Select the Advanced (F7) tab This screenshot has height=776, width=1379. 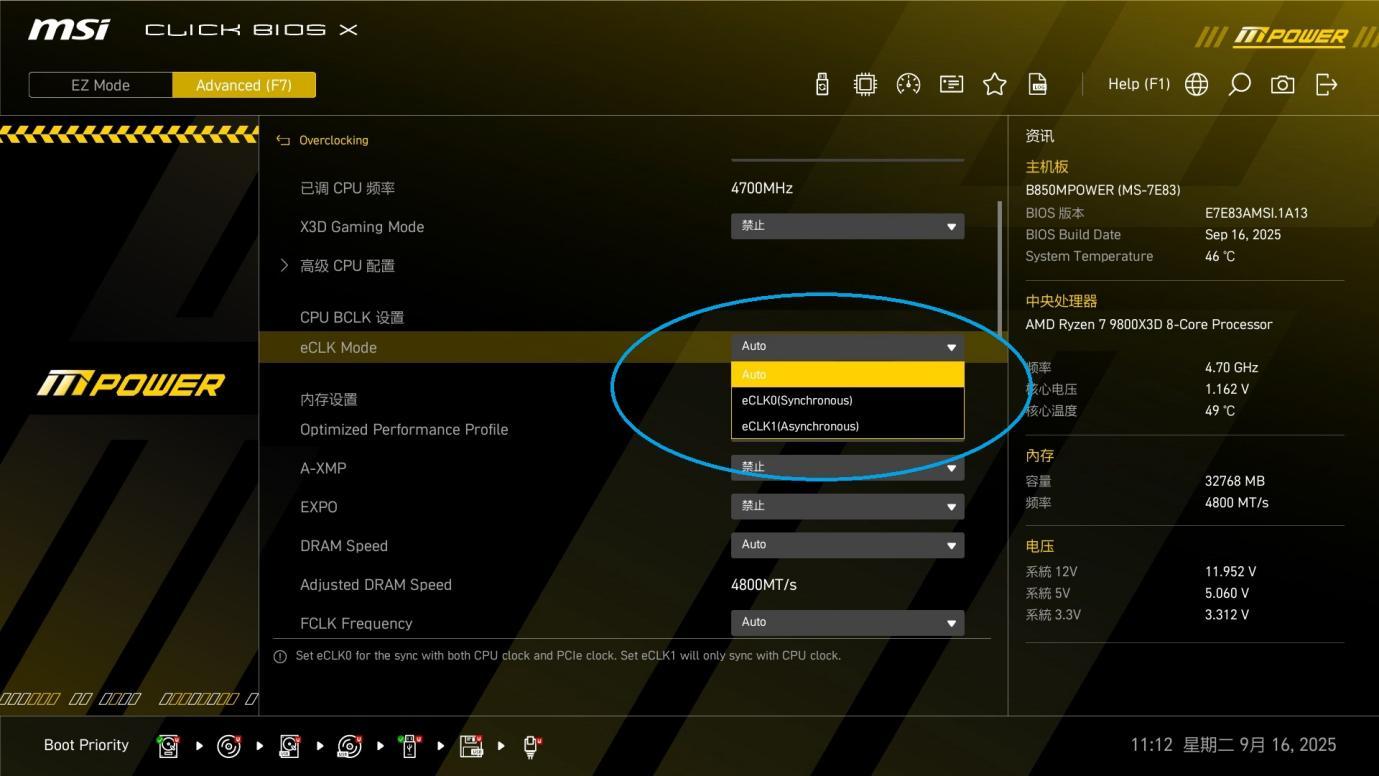coord(244,85)
